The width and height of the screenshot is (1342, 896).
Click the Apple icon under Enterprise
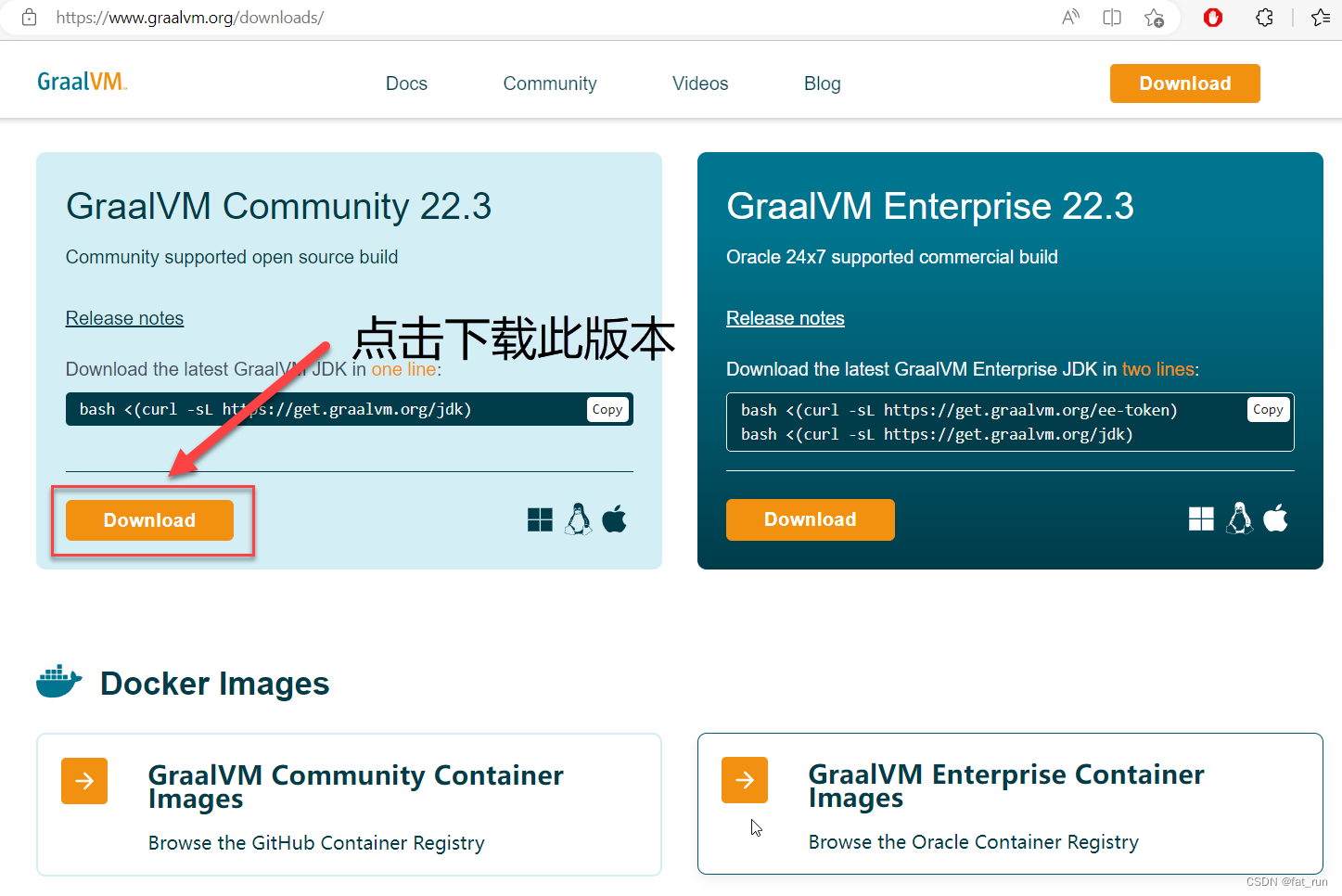(x=1276, y=518)
